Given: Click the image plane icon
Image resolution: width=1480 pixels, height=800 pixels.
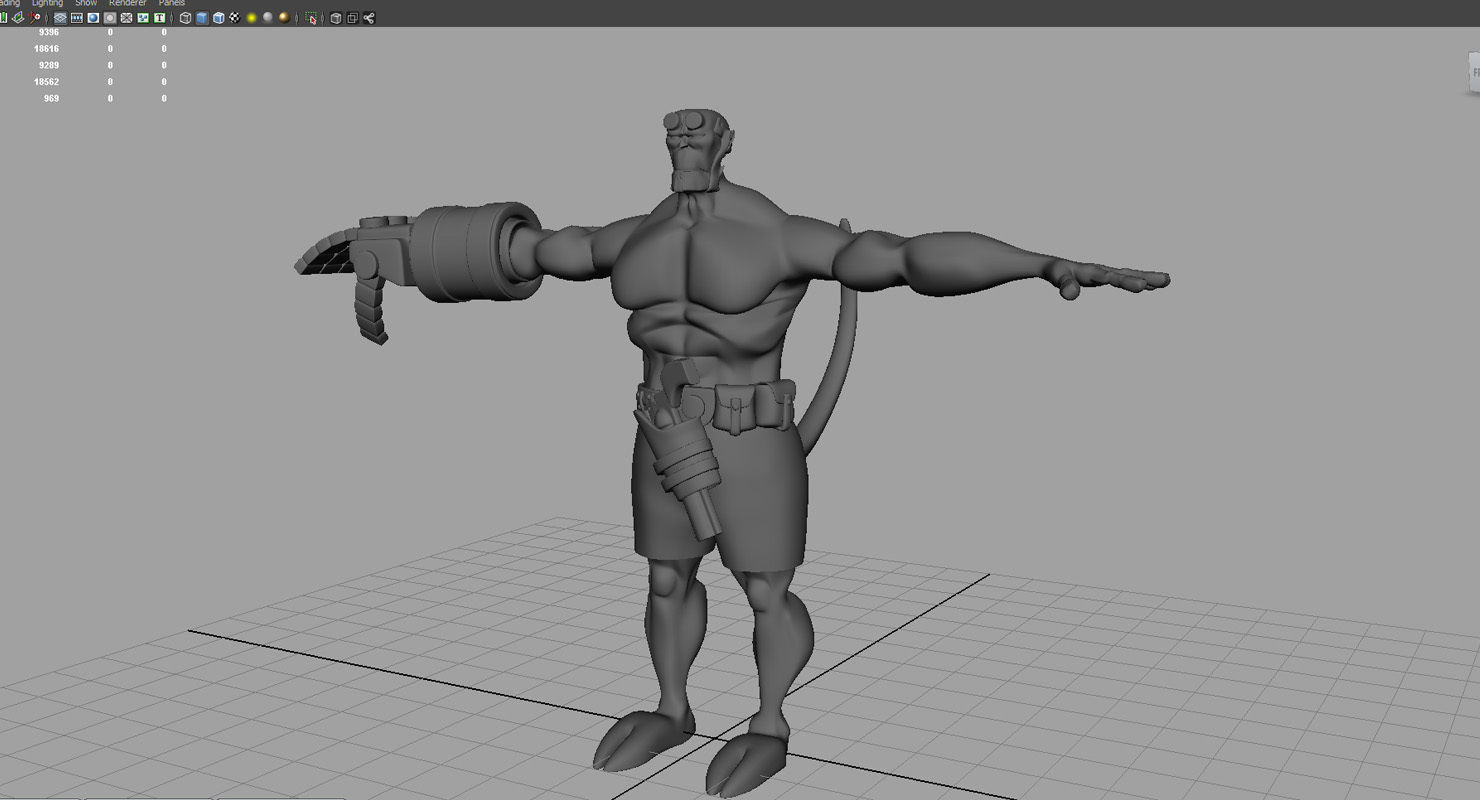Looking at the screenshot, I should (18, 18).
